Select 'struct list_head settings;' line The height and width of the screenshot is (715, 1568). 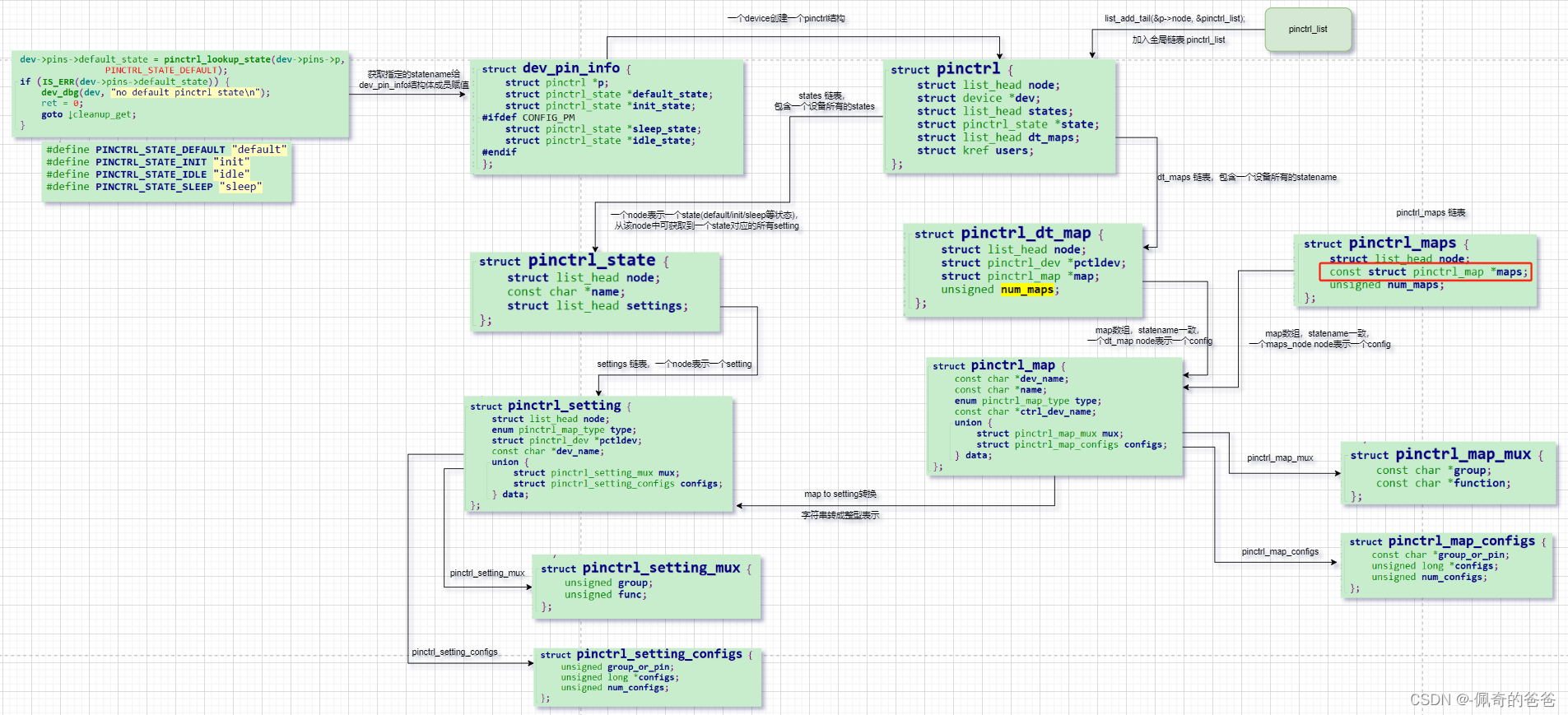[x=598, y=306]
